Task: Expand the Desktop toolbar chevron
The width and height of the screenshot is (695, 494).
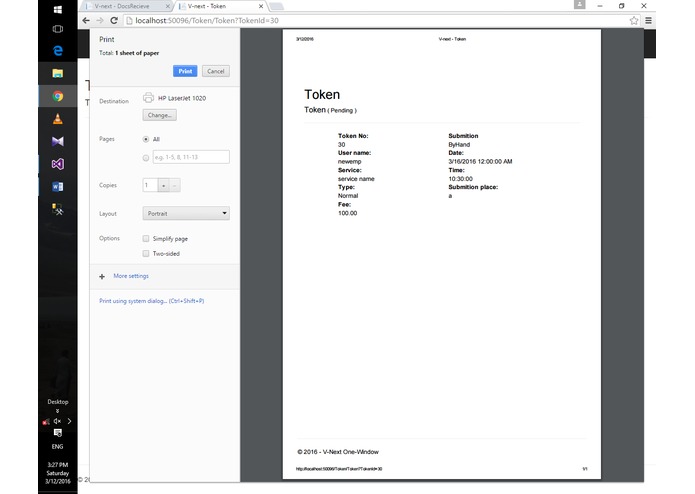Action: pyautogui.click(x=58, y=411)
